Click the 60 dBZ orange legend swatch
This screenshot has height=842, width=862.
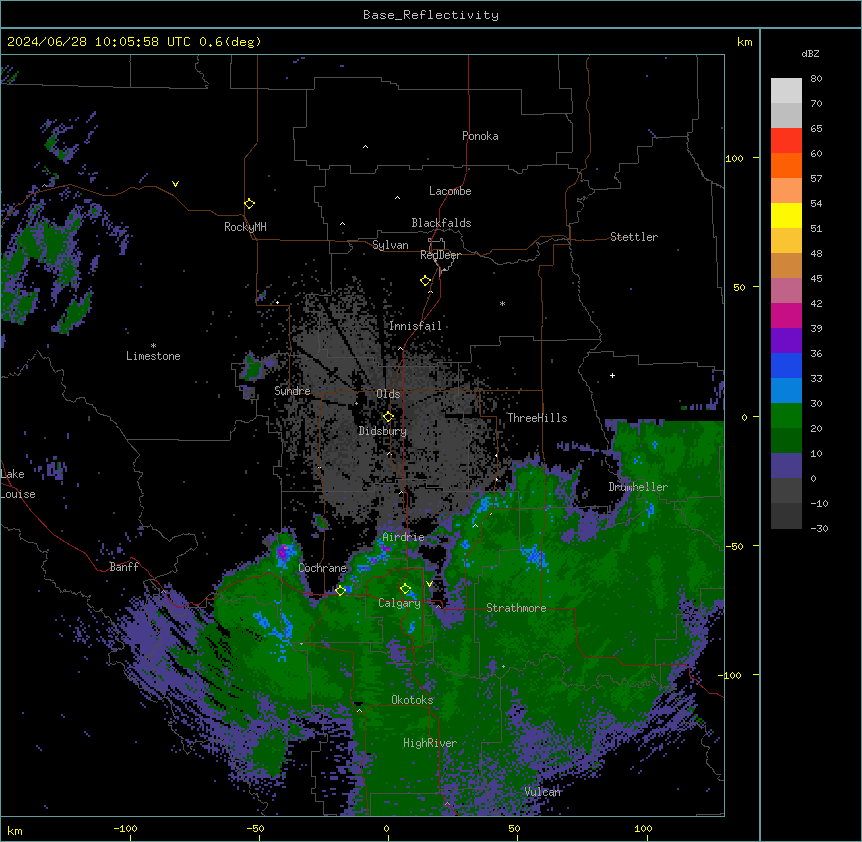pyautogui.click(x=786, y=165)
